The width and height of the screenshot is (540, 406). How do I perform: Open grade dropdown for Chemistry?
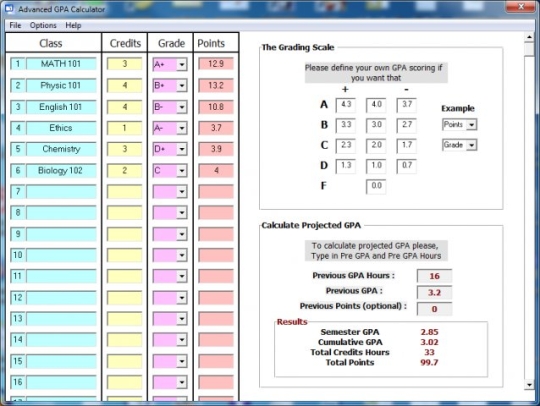[181, 149]
